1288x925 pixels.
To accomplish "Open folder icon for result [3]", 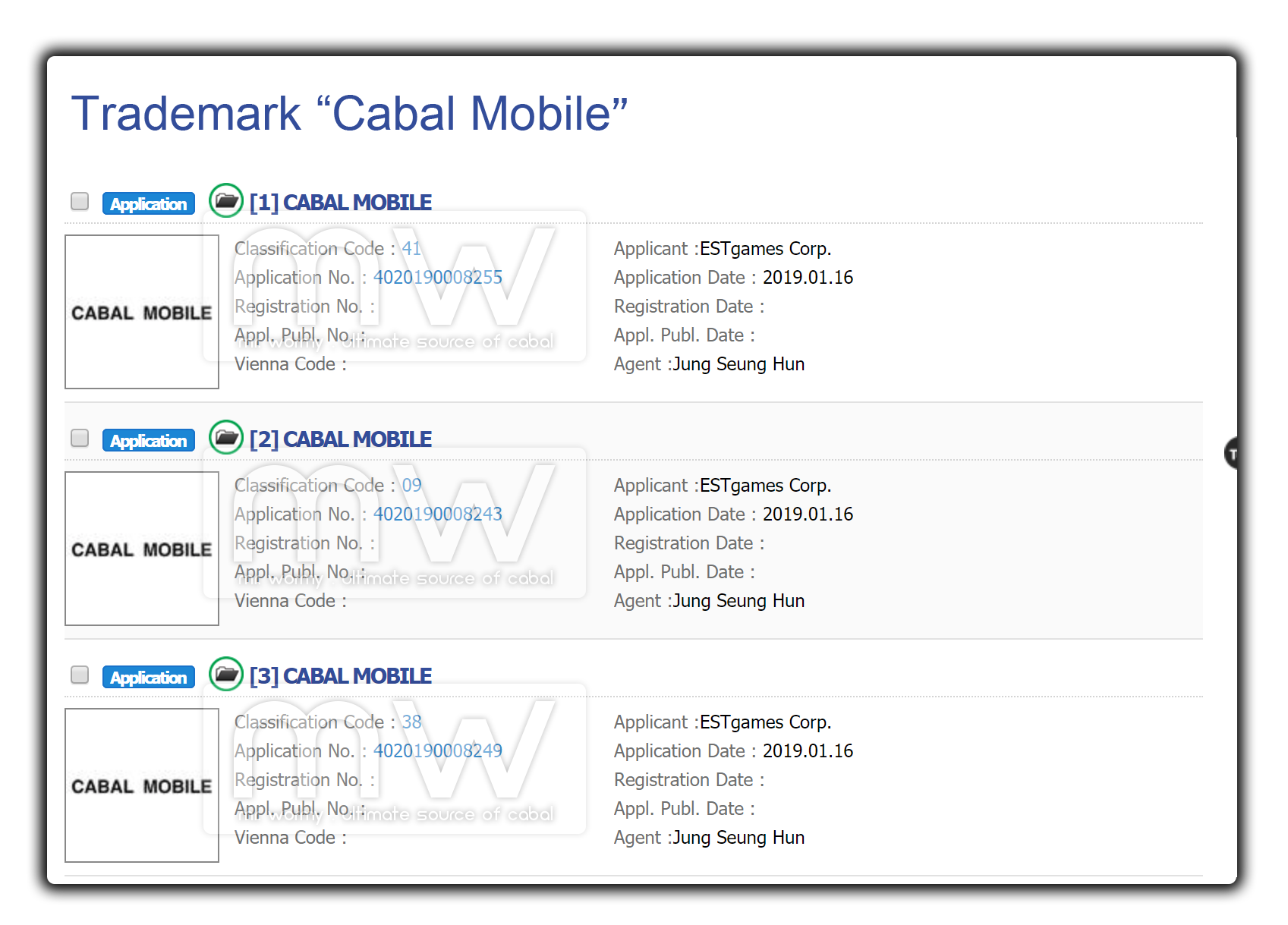I will click(x=225, y=675).
